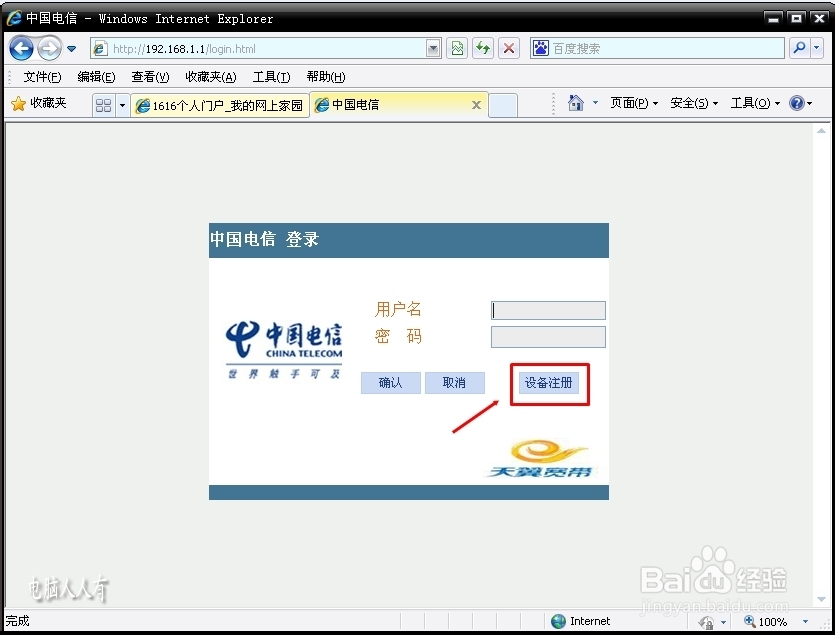Viewport: 835px width, 635px height.
Task: Click the Back navigation arrow
Action: 21,47
